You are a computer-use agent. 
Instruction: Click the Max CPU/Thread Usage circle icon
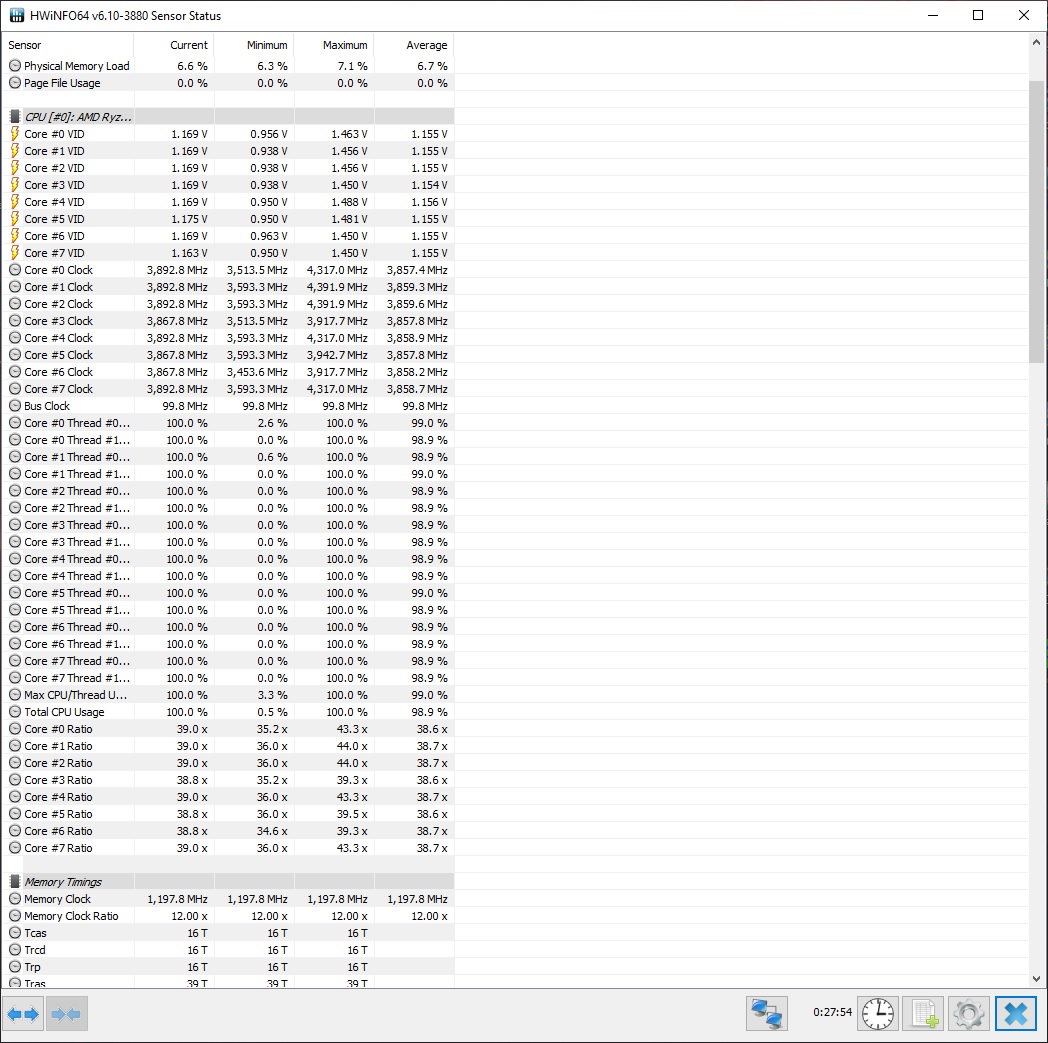pyautogui.click(x=15, y=695)
